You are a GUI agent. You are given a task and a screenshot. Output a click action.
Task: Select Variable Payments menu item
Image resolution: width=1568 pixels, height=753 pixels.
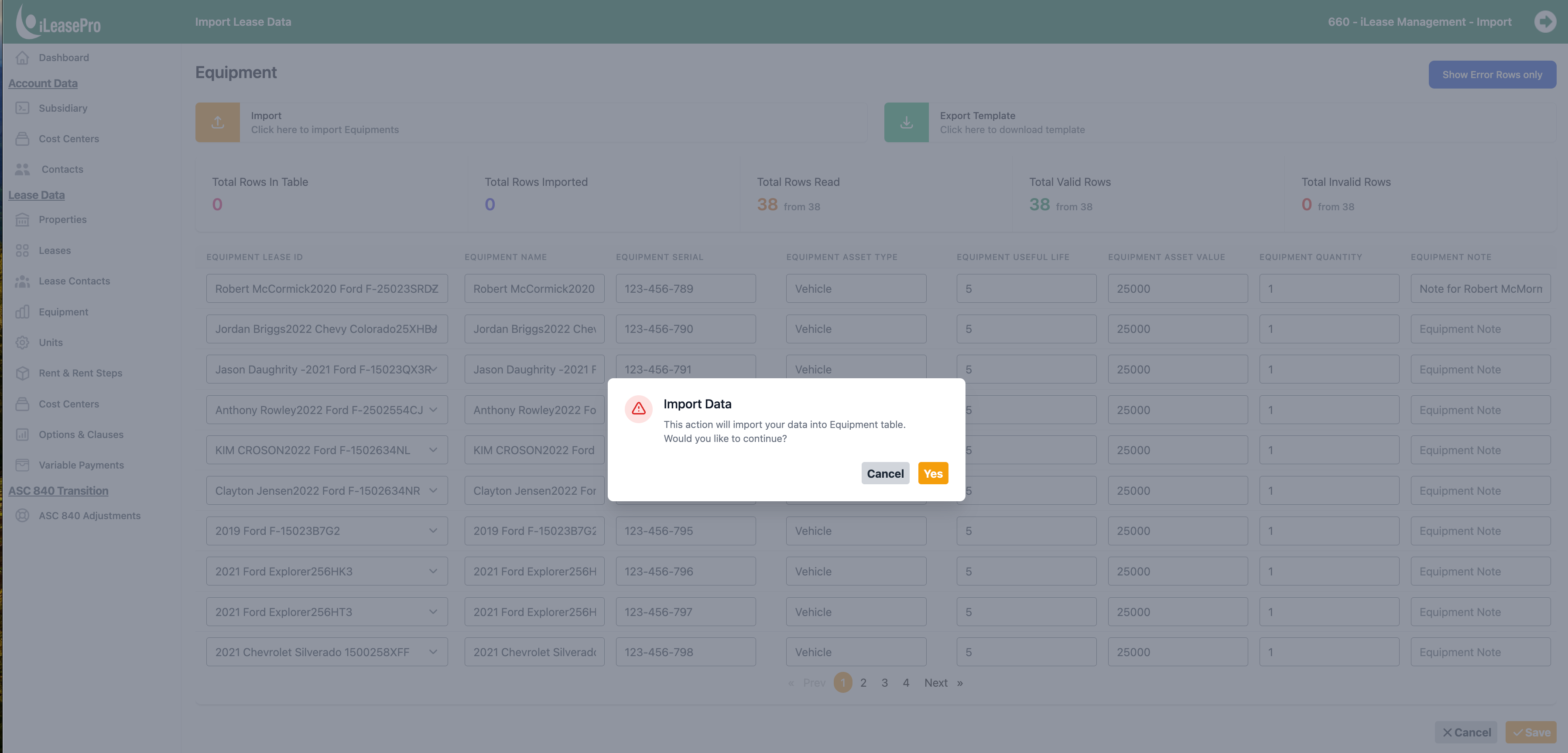pyautogui.click(x=82, y=465)
